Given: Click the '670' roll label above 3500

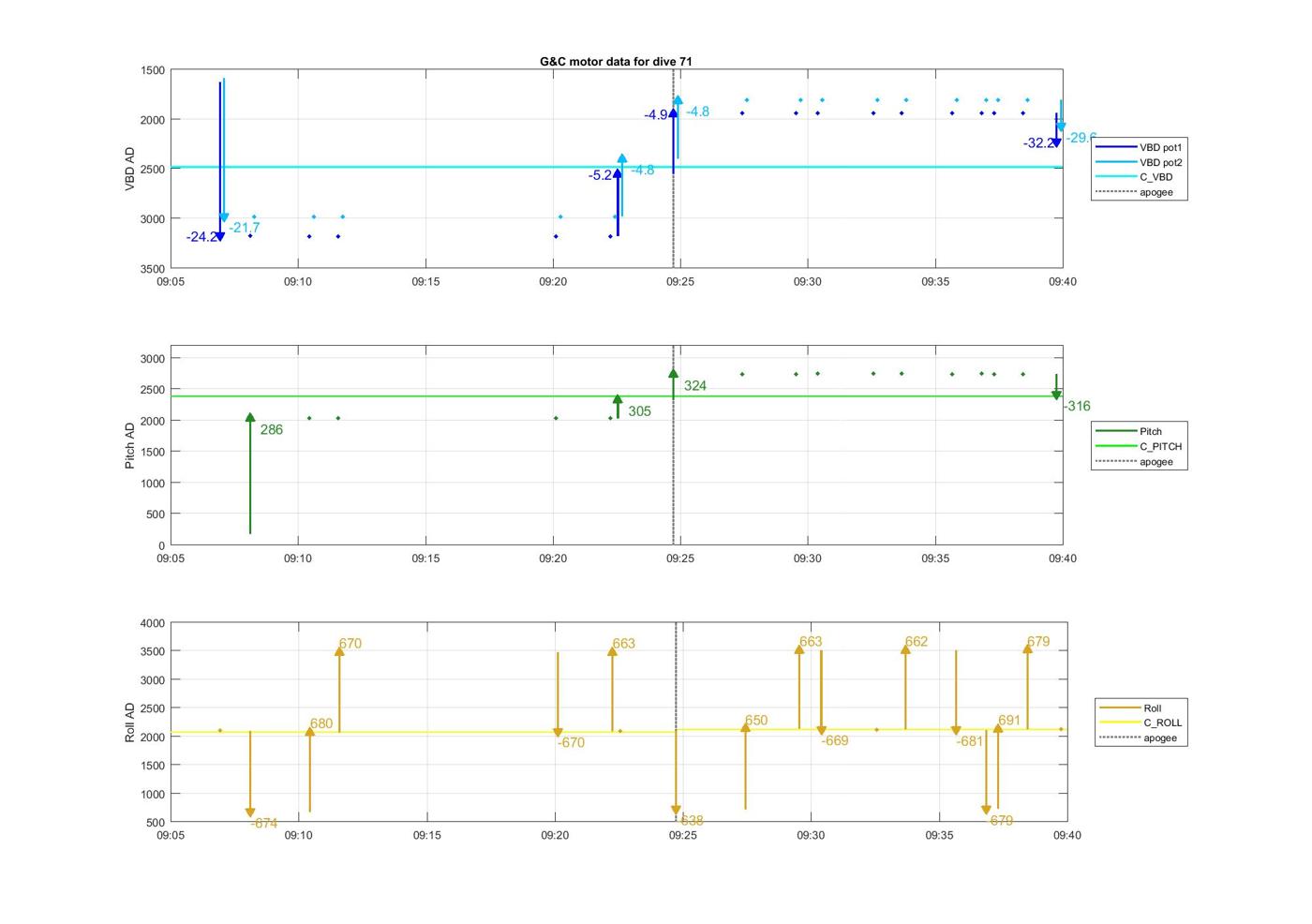Looking at the screenshot, I should click(350, 644).
